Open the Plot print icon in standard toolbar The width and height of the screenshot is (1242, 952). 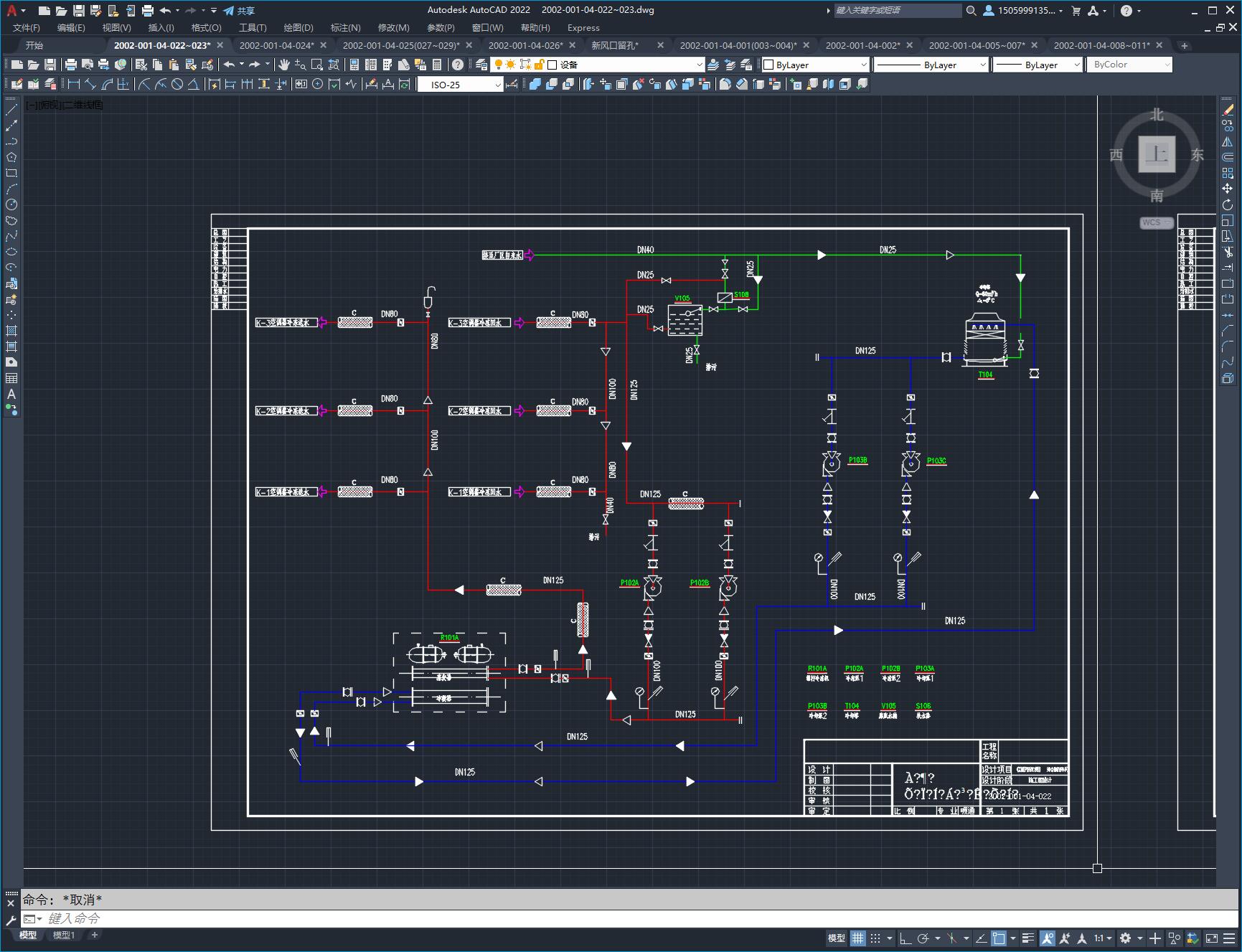tap(70, 65)
